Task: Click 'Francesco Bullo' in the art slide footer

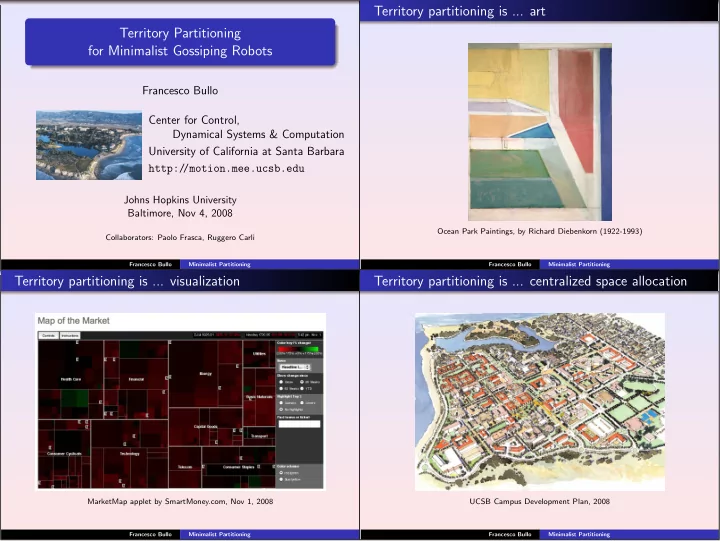Action: [510, 264]
